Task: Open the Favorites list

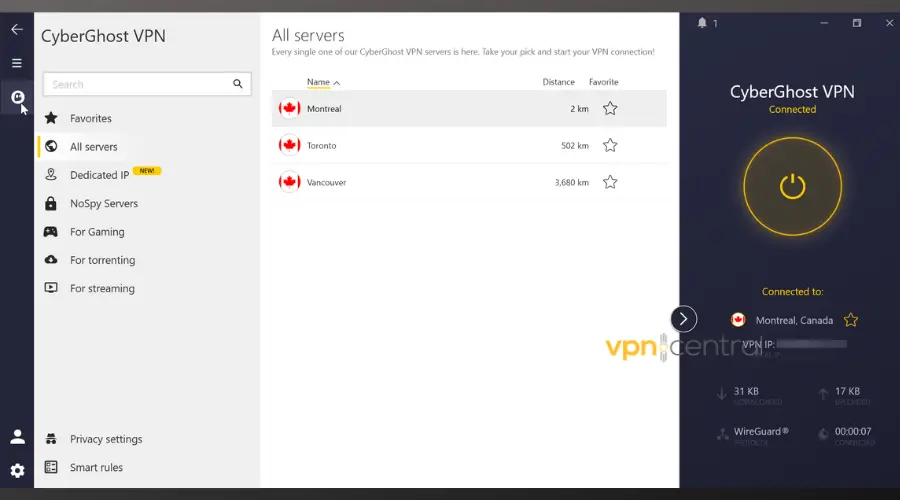Action: [x=90, y=118]
